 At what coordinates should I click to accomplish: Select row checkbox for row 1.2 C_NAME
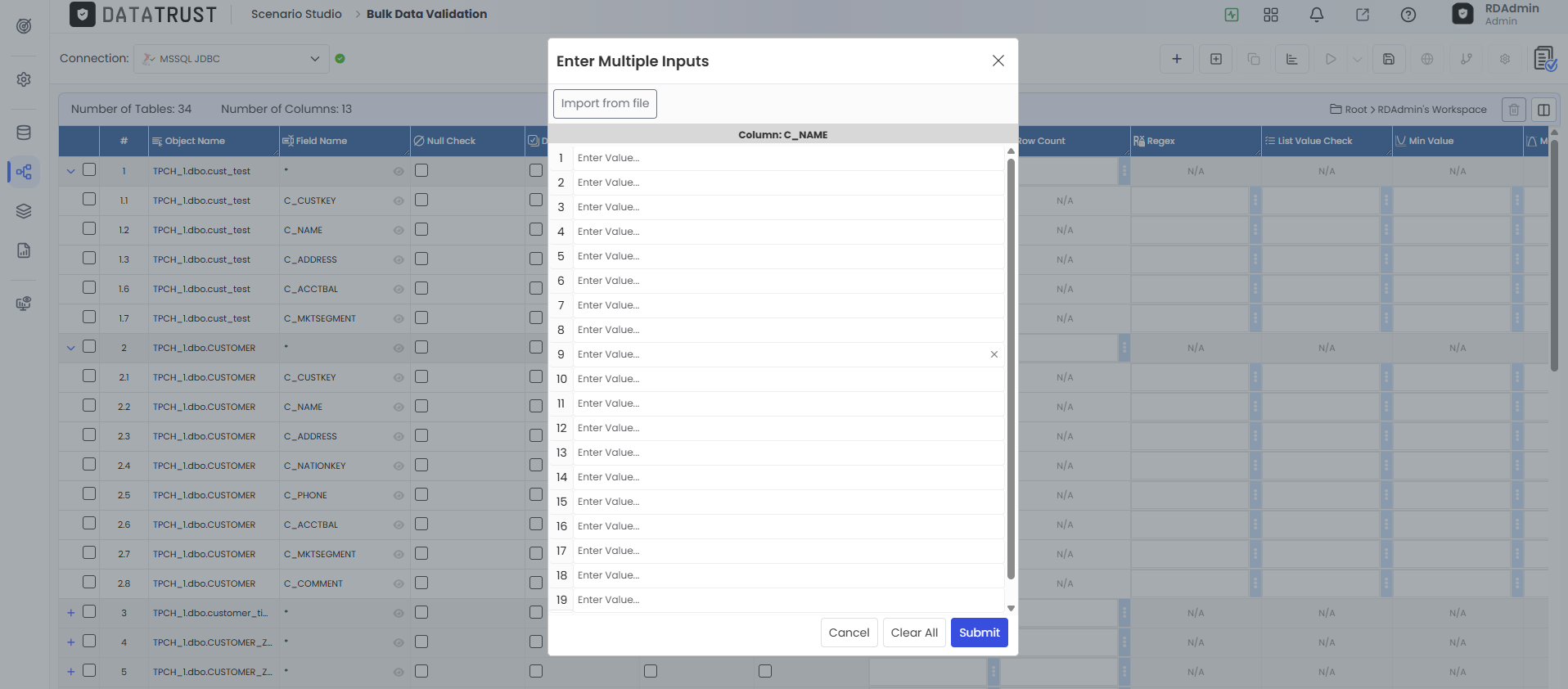89,229
